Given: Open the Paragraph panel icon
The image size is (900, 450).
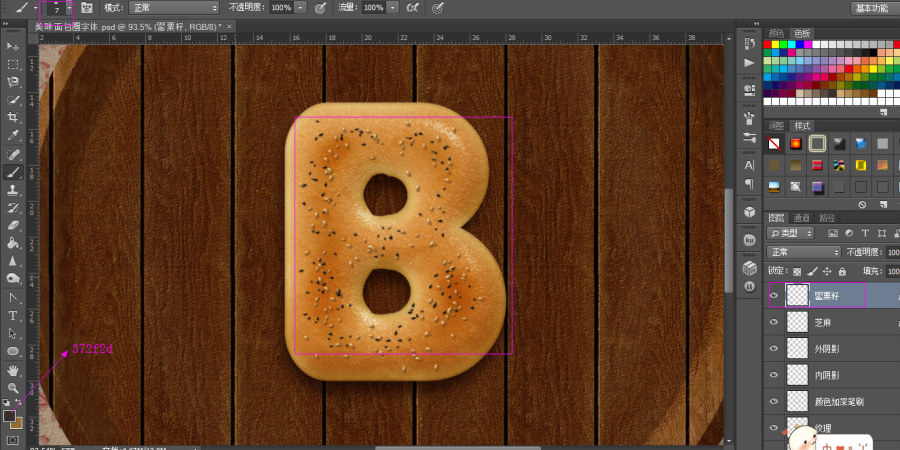Looking at the screenshot, I should click(749, 184).
